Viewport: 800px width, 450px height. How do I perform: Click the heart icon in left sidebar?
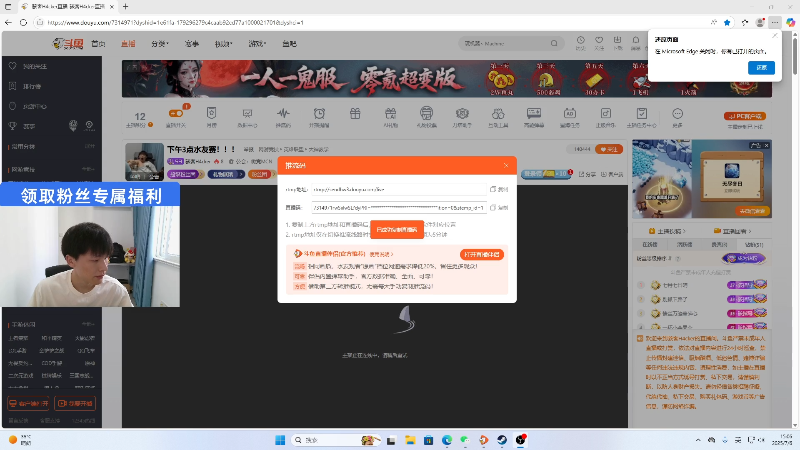13,66
